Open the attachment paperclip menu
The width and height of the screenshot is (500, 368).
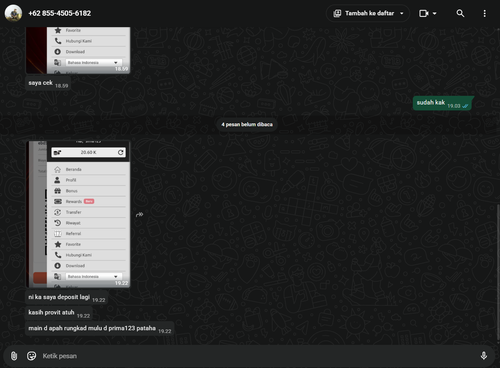click(14, 356)
